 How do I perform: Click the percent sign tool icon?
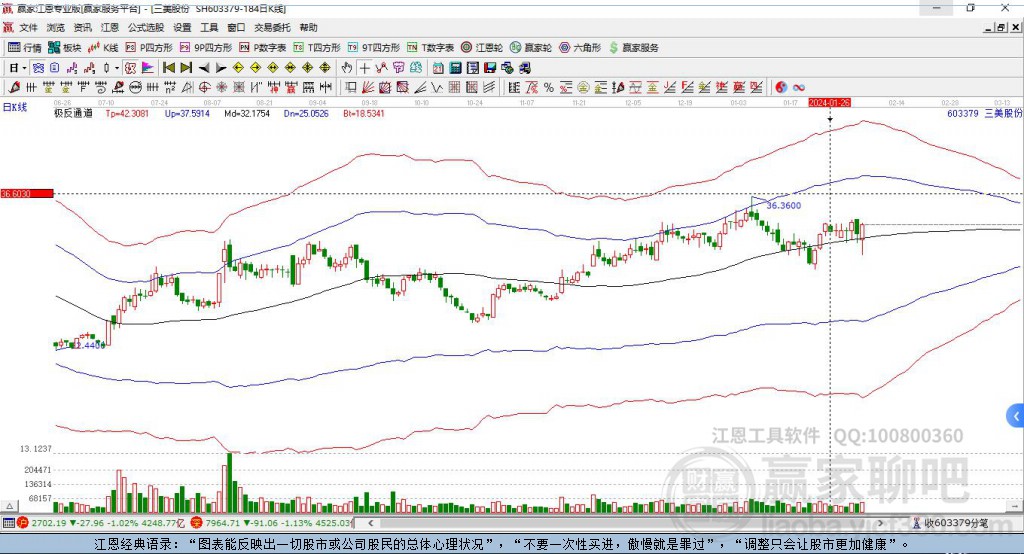[x=549, y=88]
